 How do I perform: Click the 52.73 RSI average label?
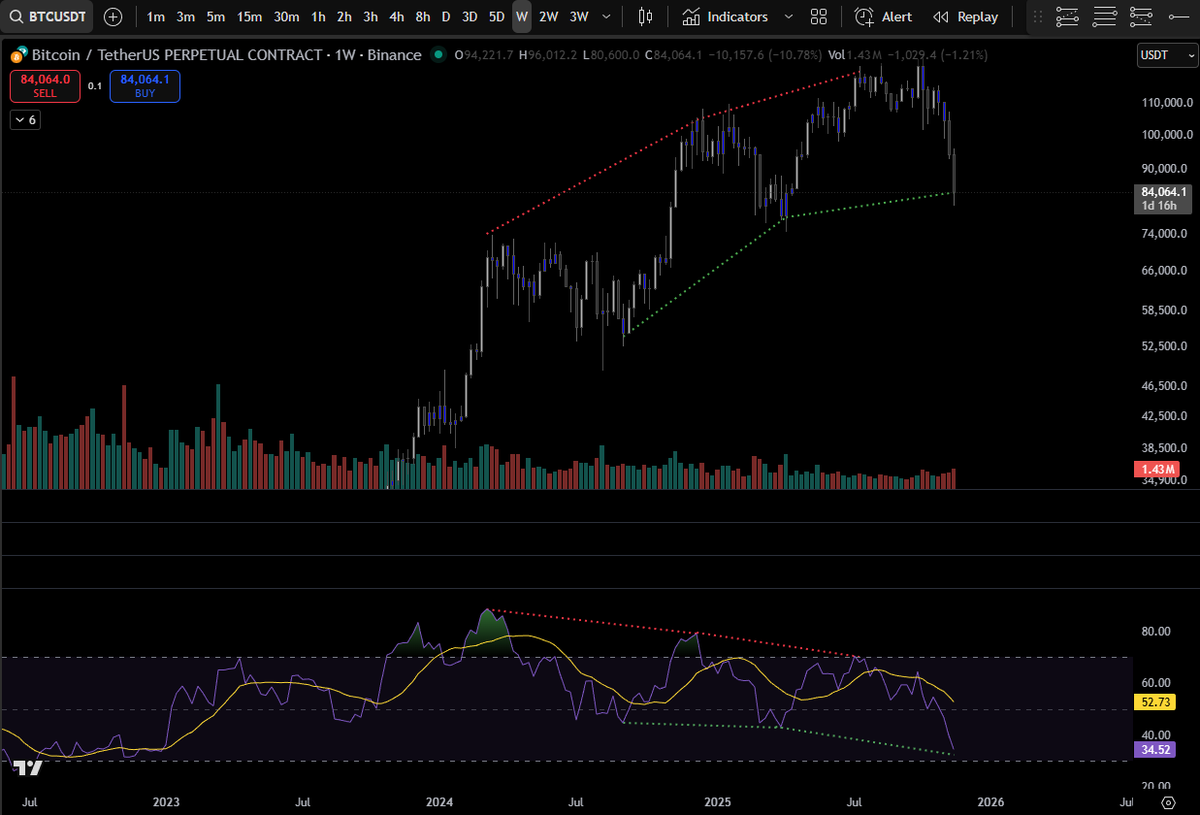pyautogui.click(x=1154, y=702)
